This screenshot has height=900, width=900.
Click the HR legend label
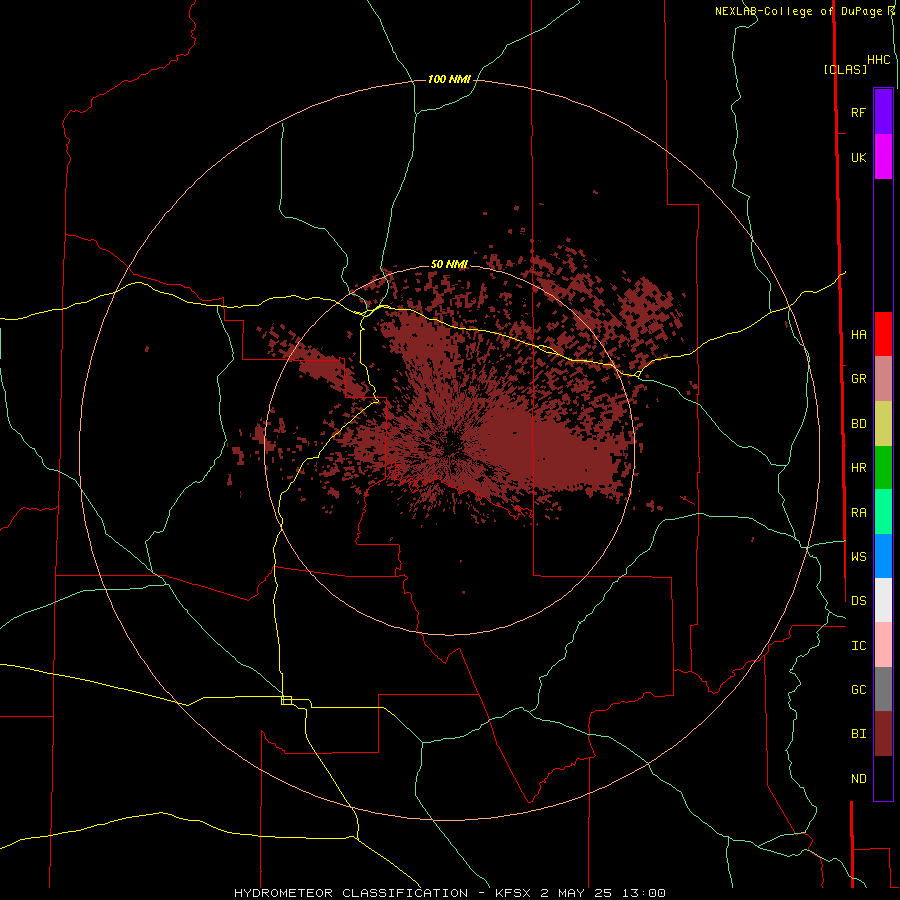(x=858, y=468)
